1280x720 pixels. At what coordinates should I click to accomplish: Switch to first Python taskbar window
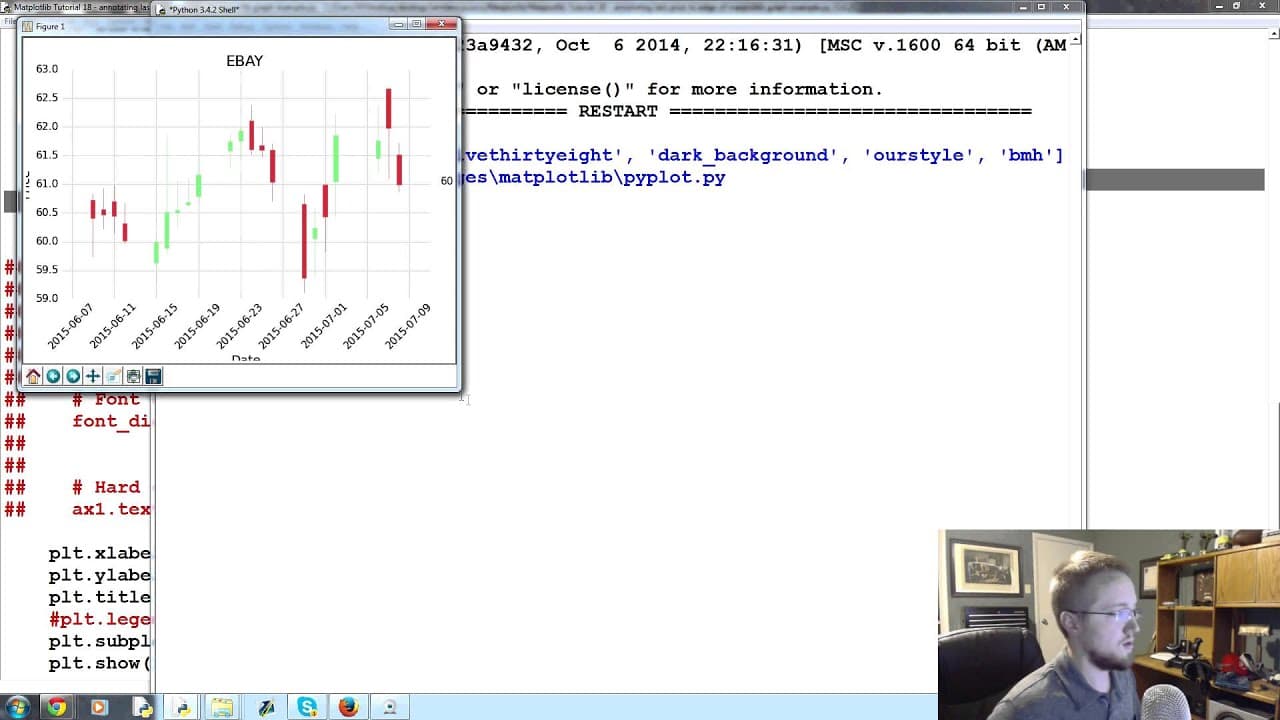[x=142, y=707]
